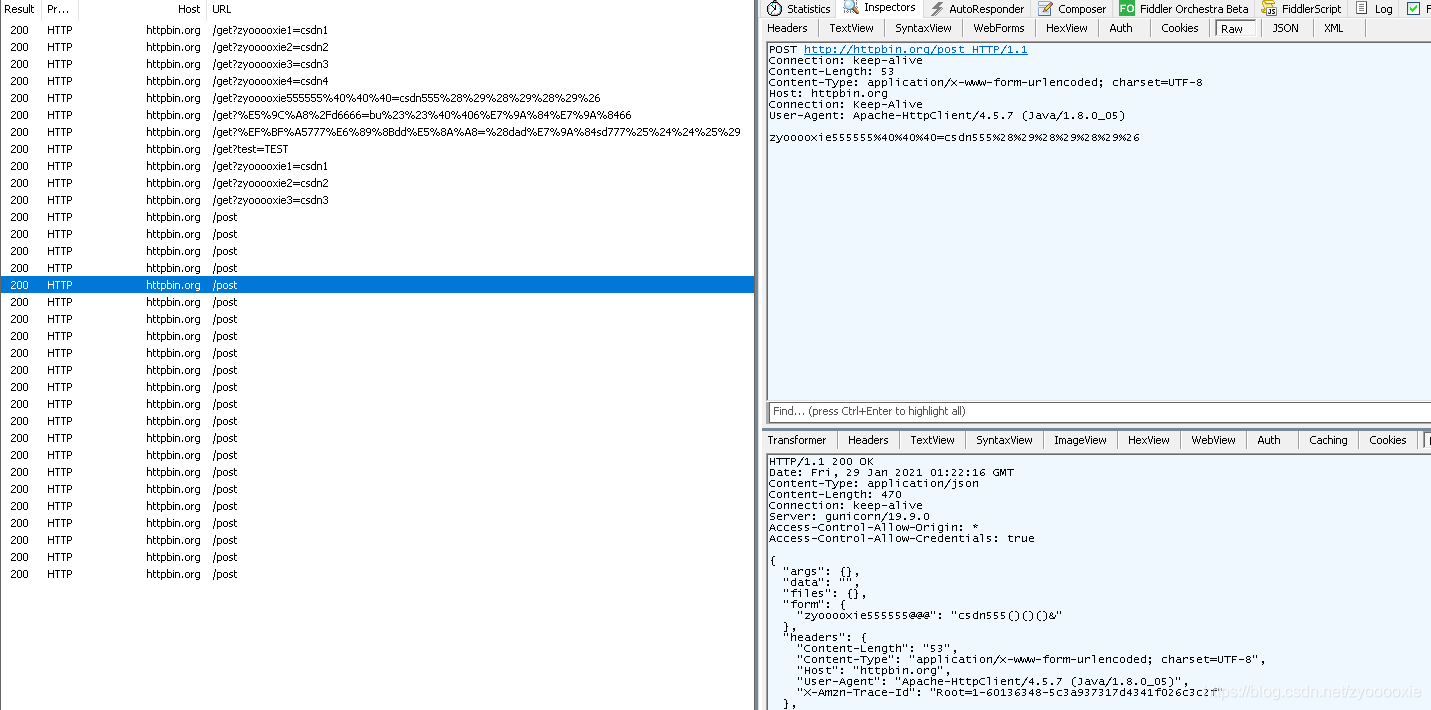Viewport: 1431px width, 710px height.
Task: Click the Access-Control-Allow-Origin response line
Action: tap(873, 527)
